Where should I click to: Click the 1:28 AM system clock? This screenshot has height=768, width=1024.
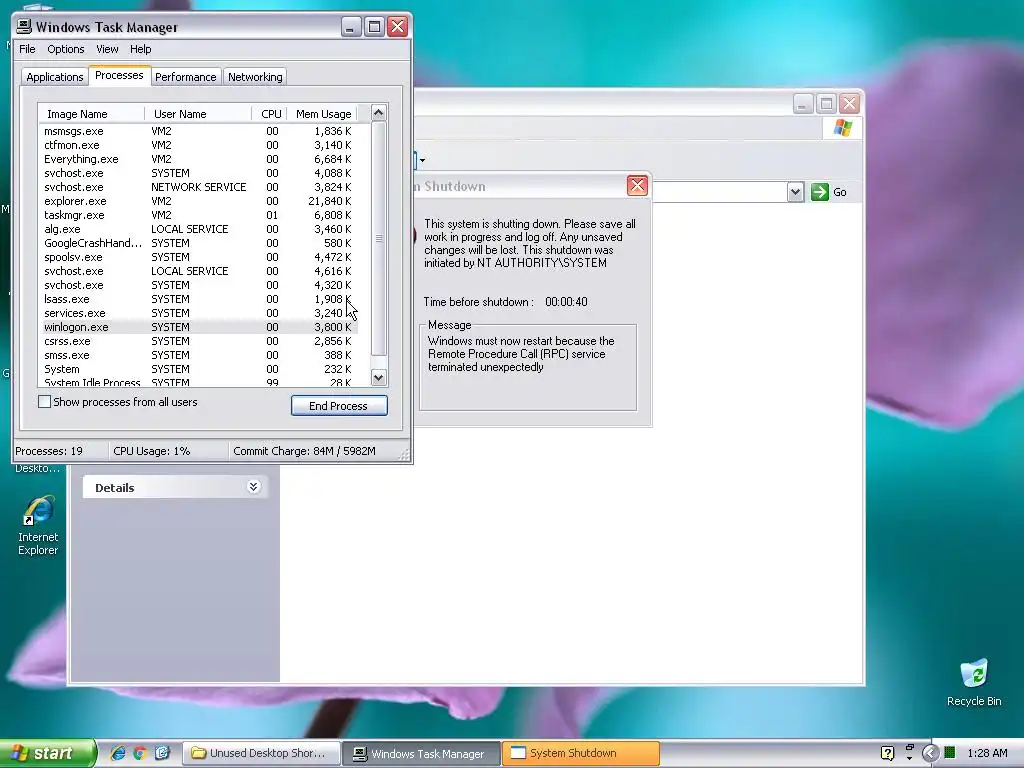coord(987,753)
